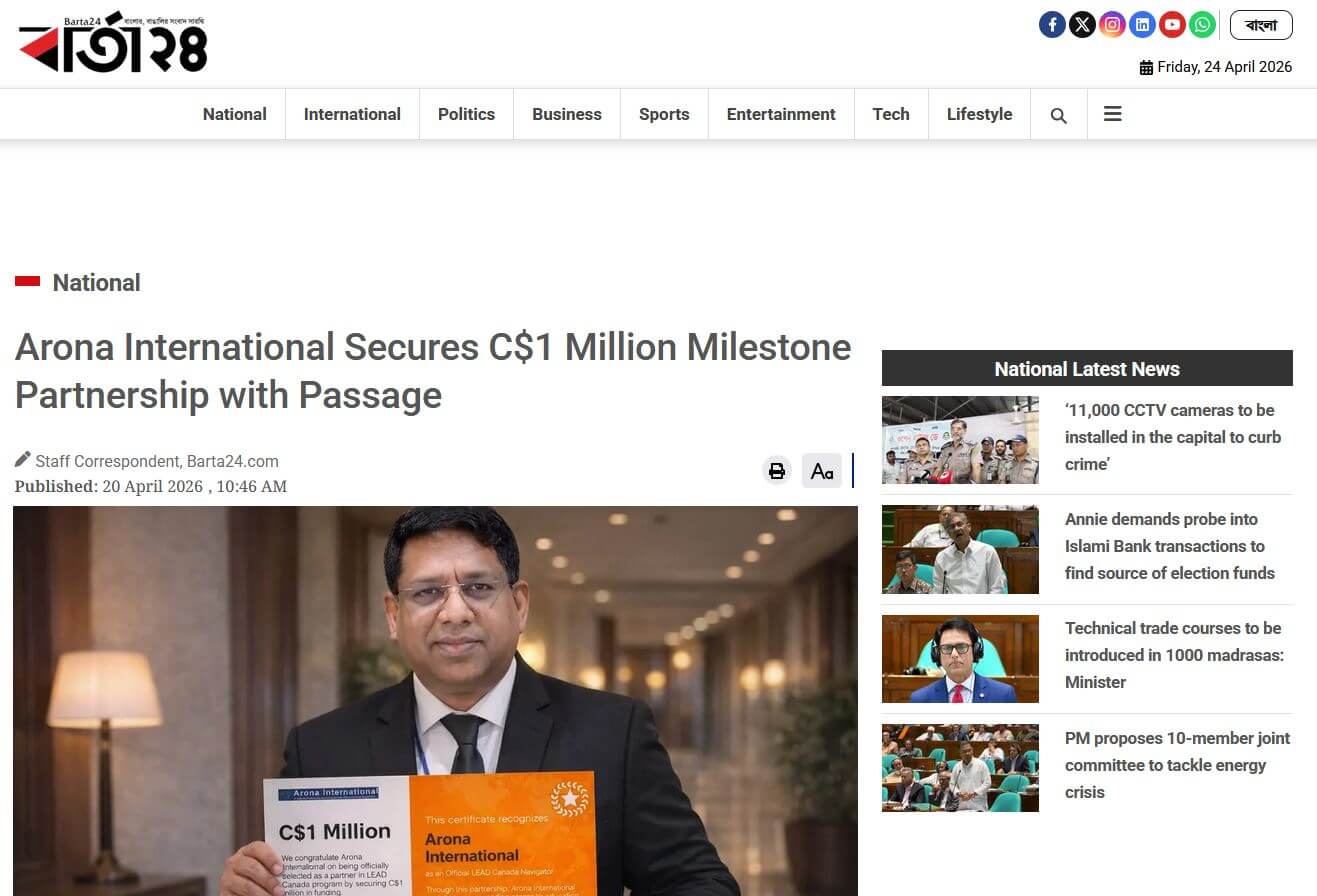
Task: Print the article with printer icon
Action: [x=776, y=471]
